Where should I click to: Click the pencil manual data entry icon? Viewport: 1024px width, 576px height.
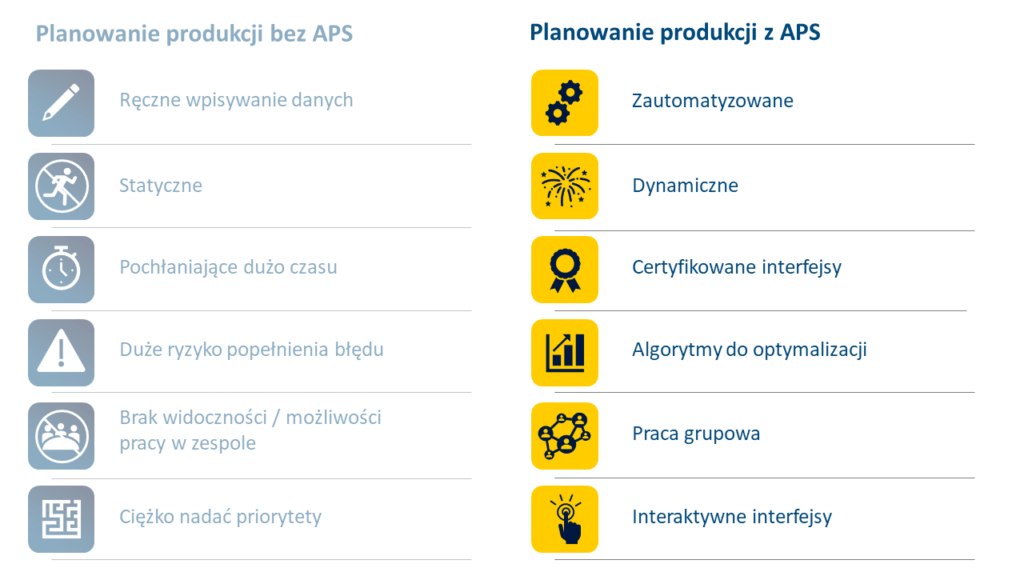61,103
